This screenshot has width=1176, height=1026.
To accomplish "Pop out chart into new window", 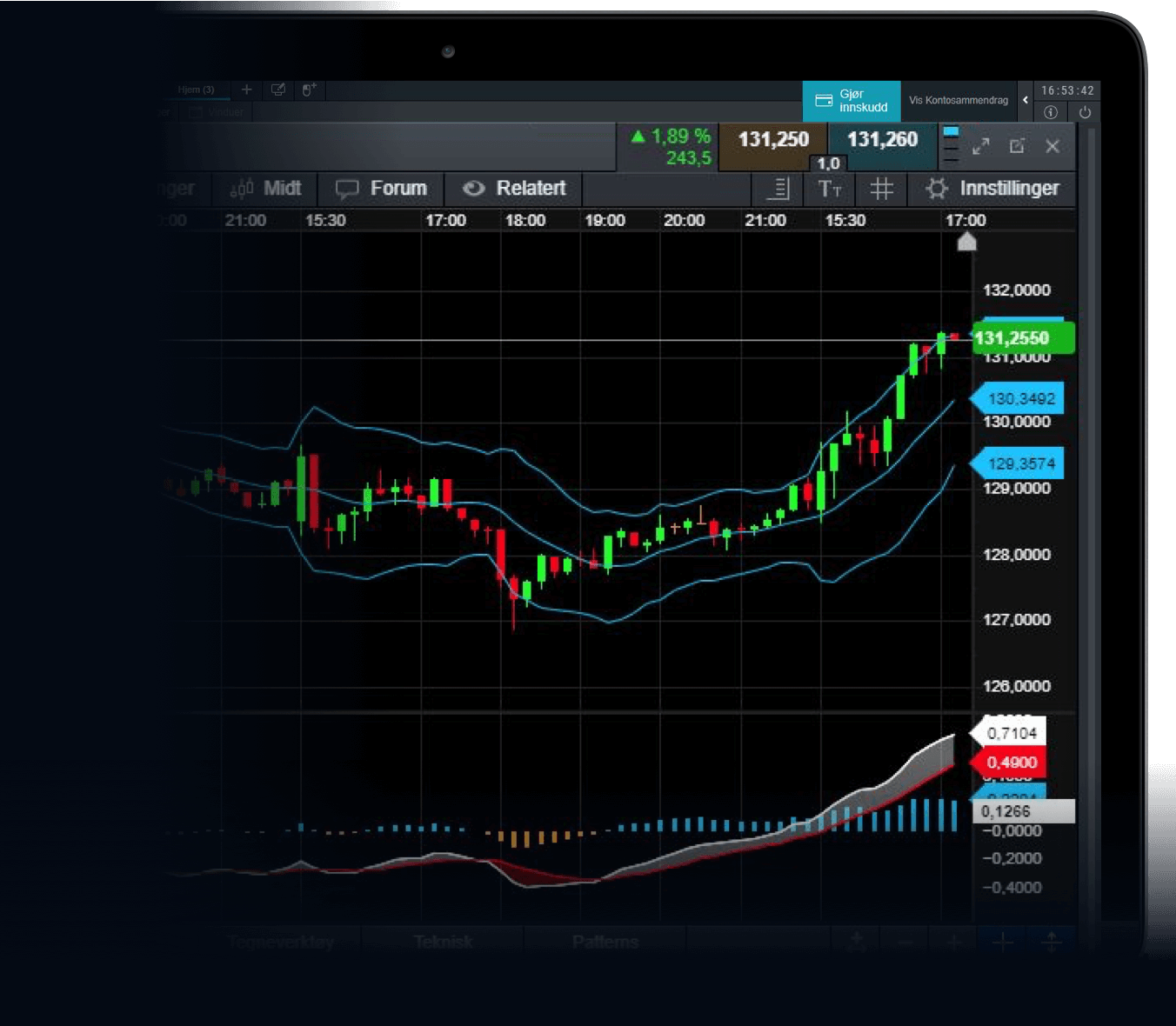I will (1017, 146).
